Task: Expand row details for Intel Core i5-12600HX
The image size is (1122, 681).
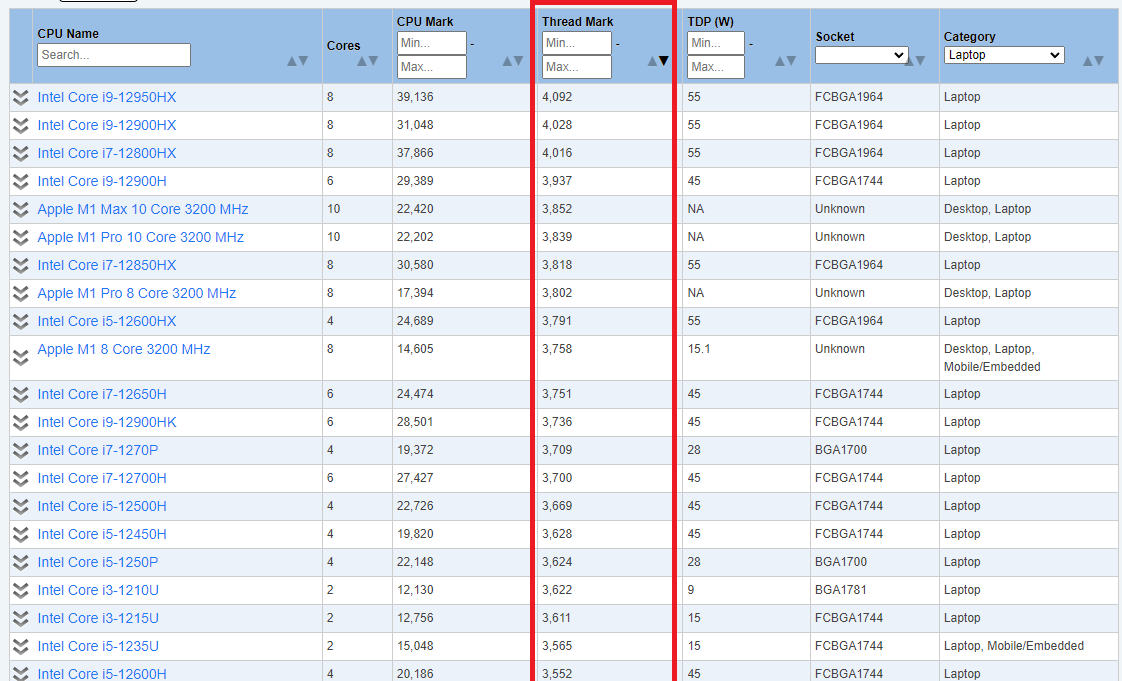Action: point(21,321)
